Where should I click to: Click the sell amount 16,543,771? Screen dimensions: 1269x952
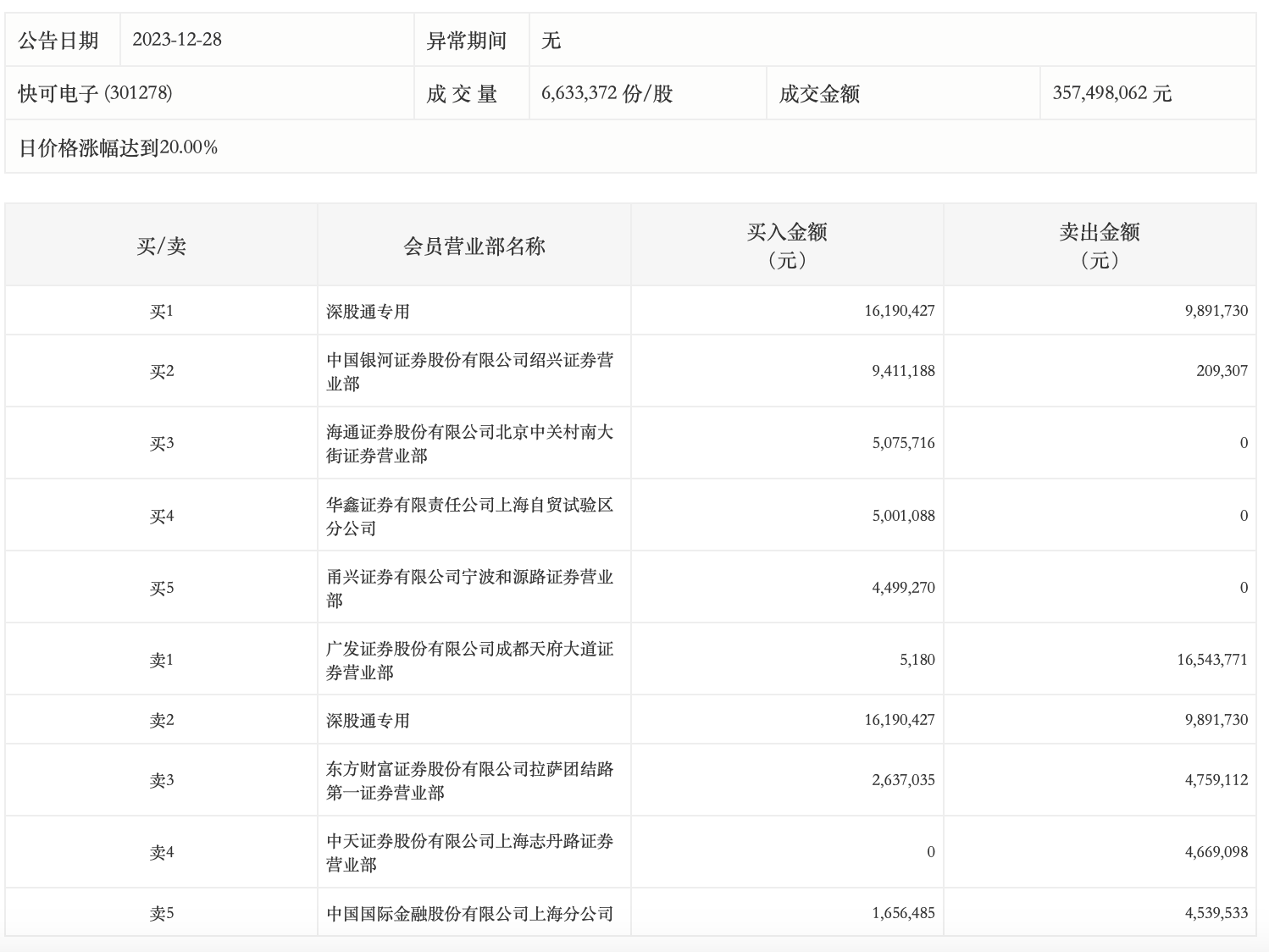pyautogui.click(x=1211, y=660)
